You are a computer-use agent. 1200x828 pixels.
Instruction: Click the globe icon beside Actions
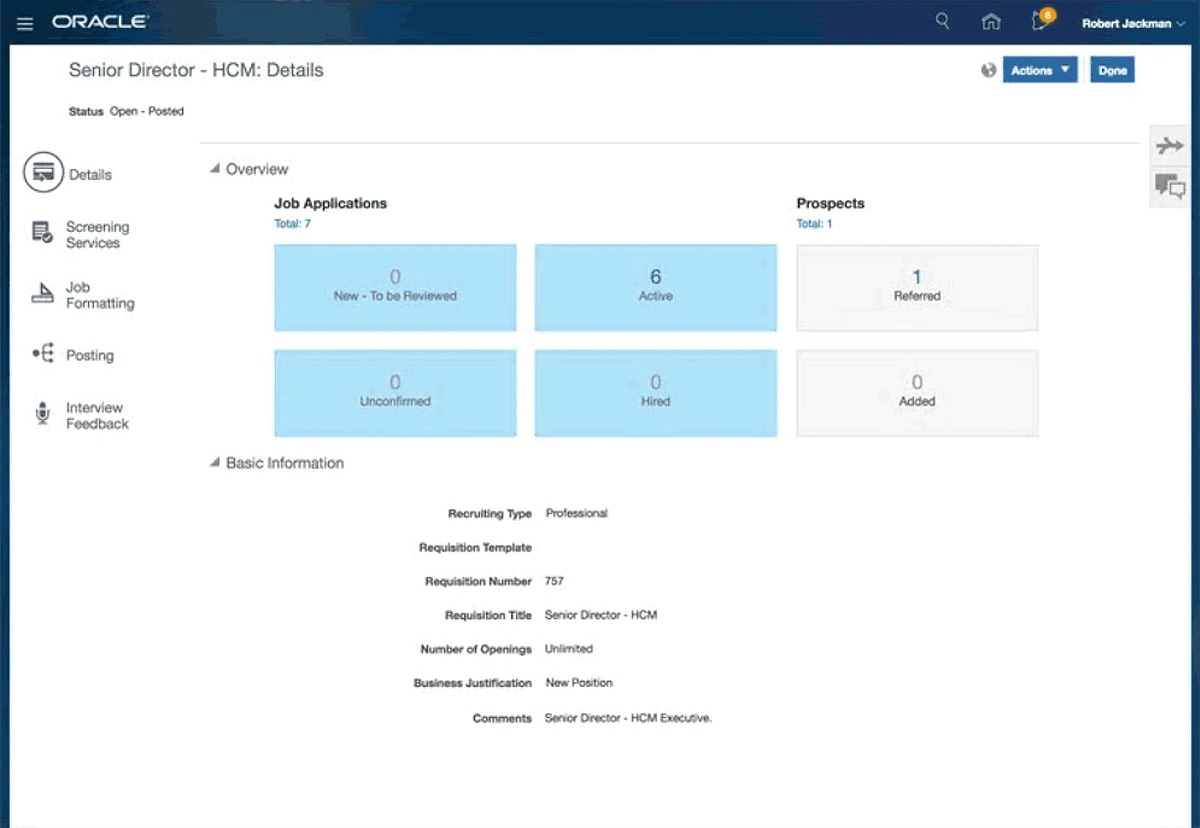pos(989,70)
